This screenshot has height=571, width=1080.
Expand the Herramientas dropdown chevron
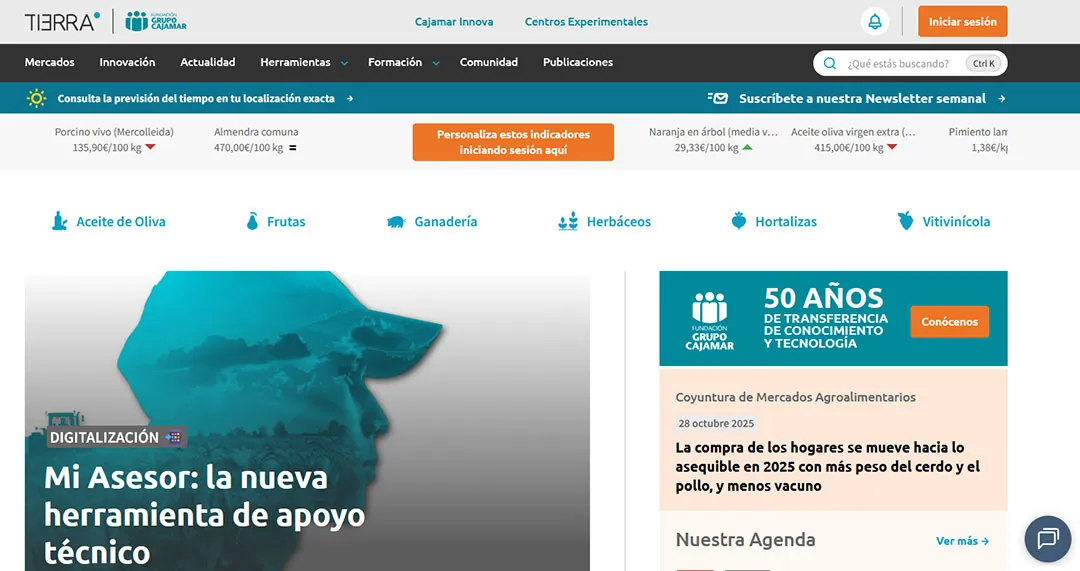click(344, 63)
